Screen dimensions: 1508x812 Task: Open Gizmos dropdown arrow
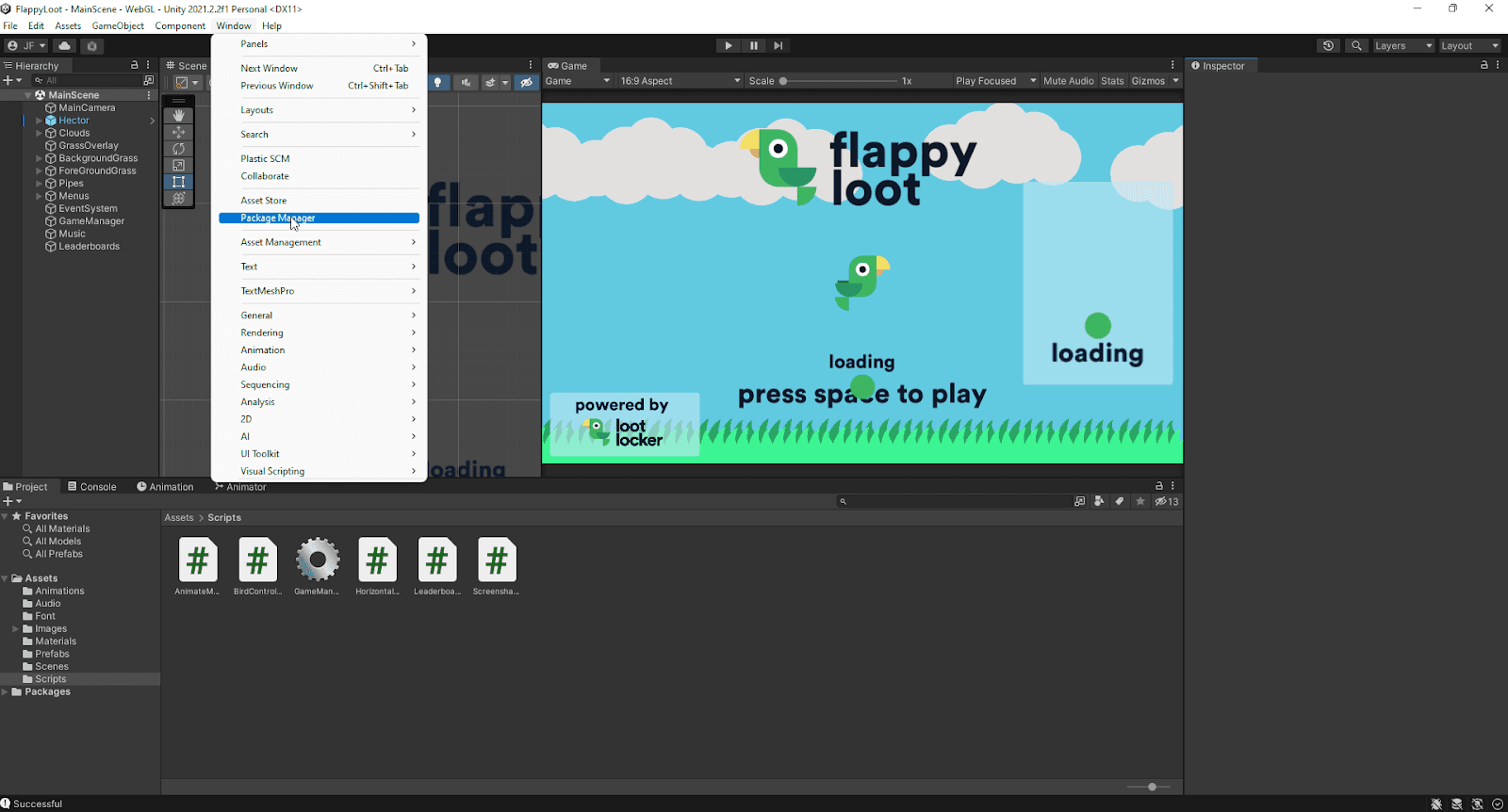coord(1175,81)
